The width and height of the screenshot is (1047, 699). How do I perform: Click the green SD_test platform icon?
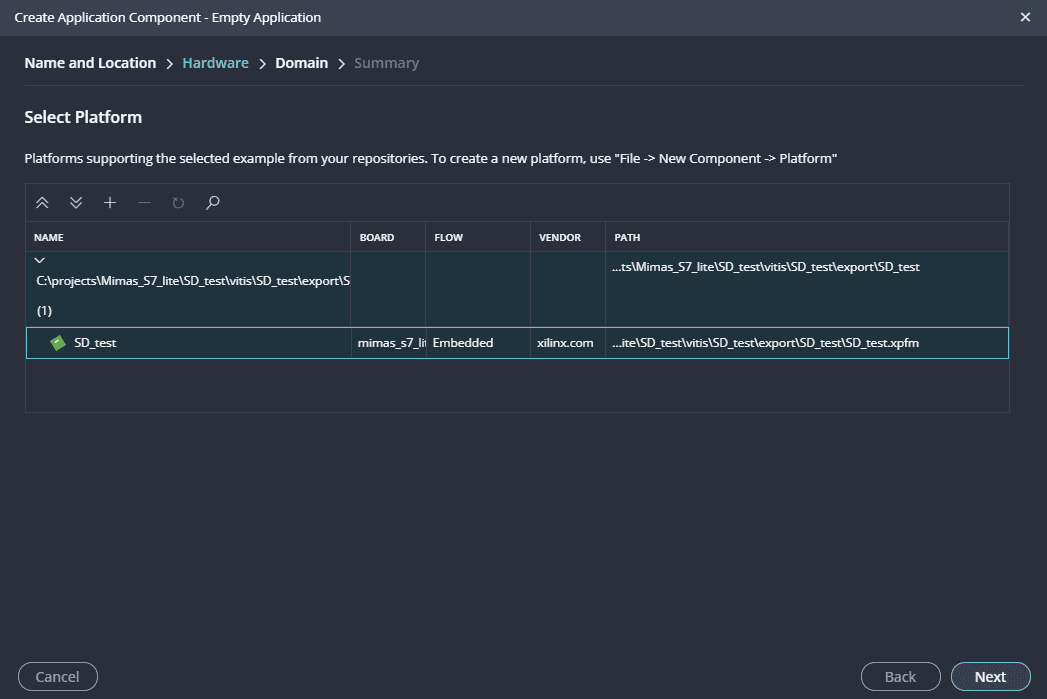pyautogui.click(x=59, y=343)
